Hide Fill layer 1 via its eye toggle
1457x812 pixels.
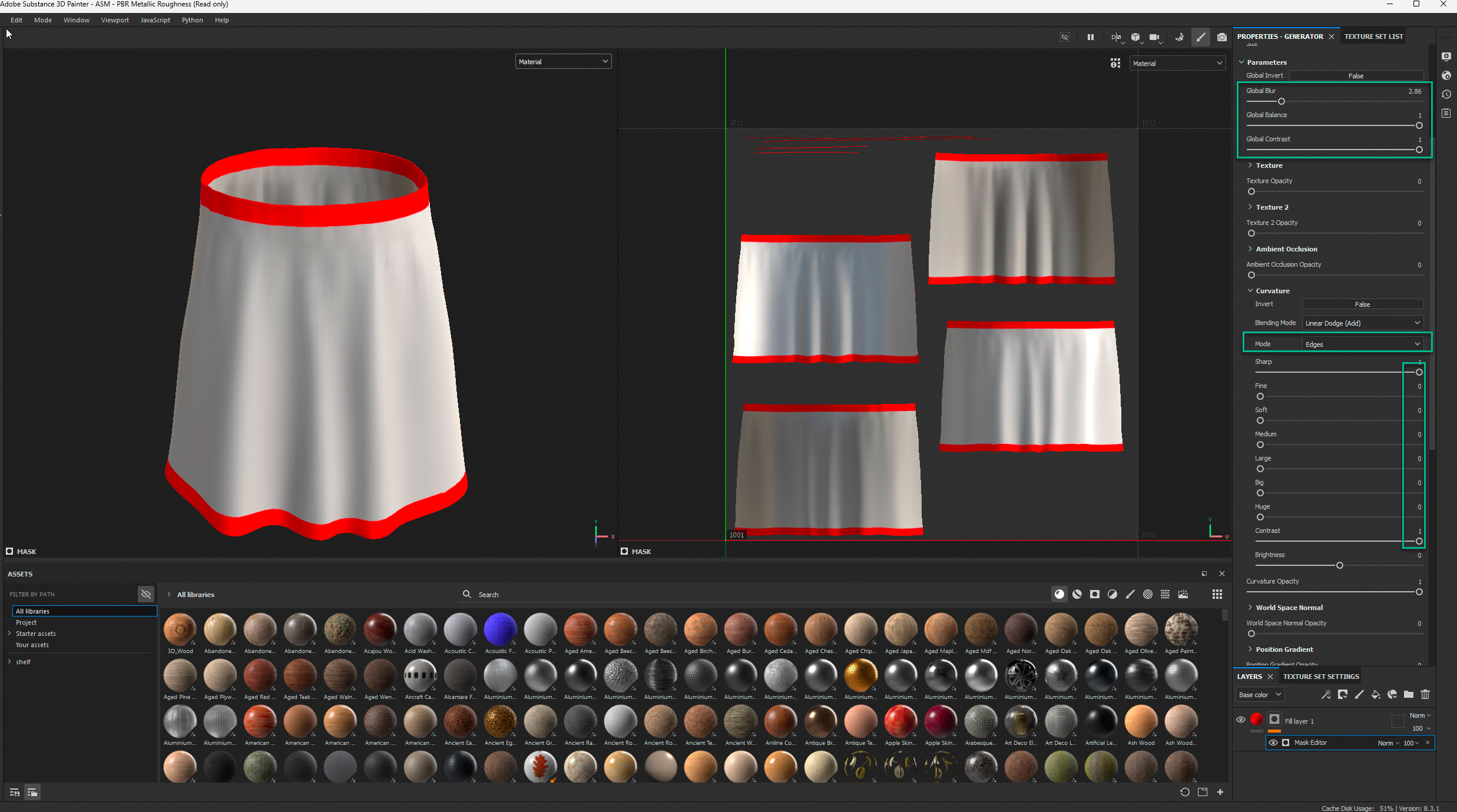pyautogui.click(x=1241, y=720)
